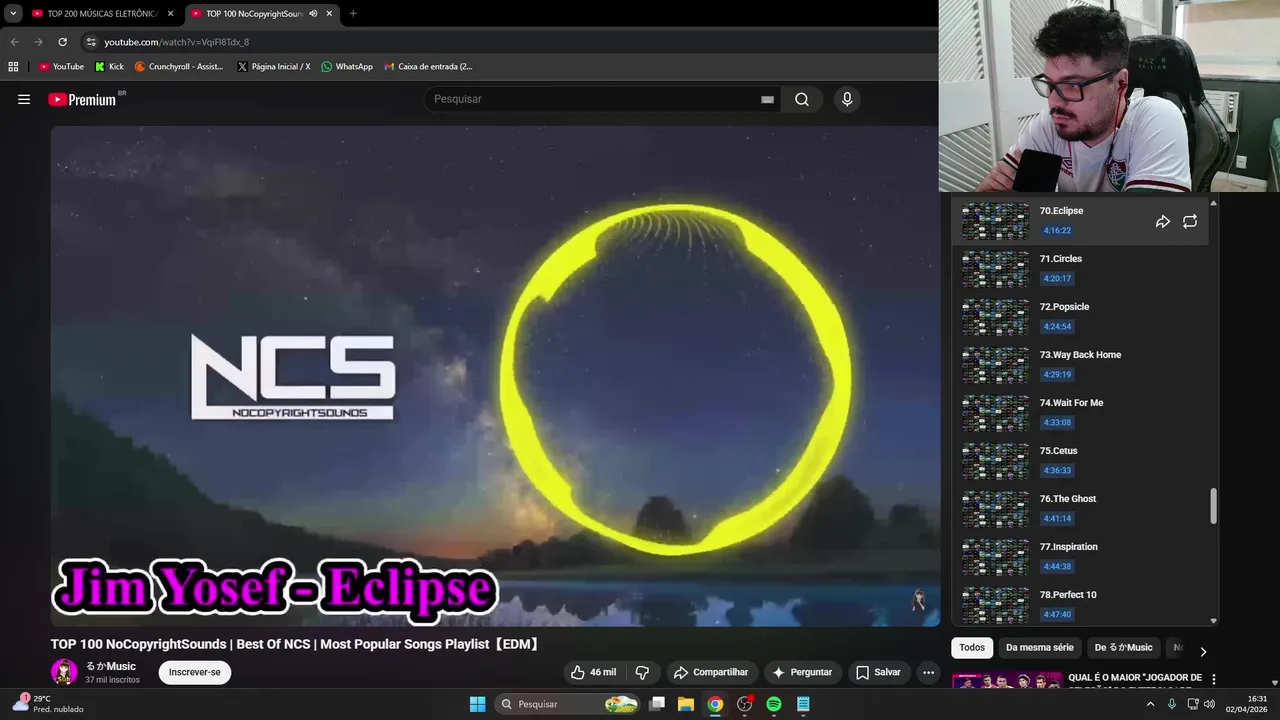Image resolution: width=1280 pixels, height=720 pixels.
Task: Reload the page
Action: pos(62,42)
